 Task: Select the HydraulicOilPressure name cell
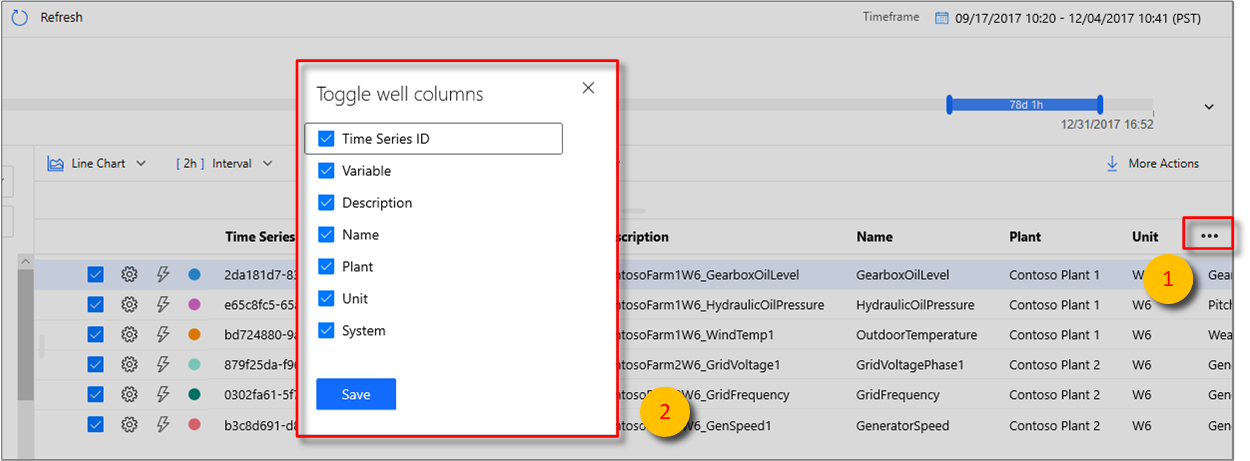coord(915,304)
